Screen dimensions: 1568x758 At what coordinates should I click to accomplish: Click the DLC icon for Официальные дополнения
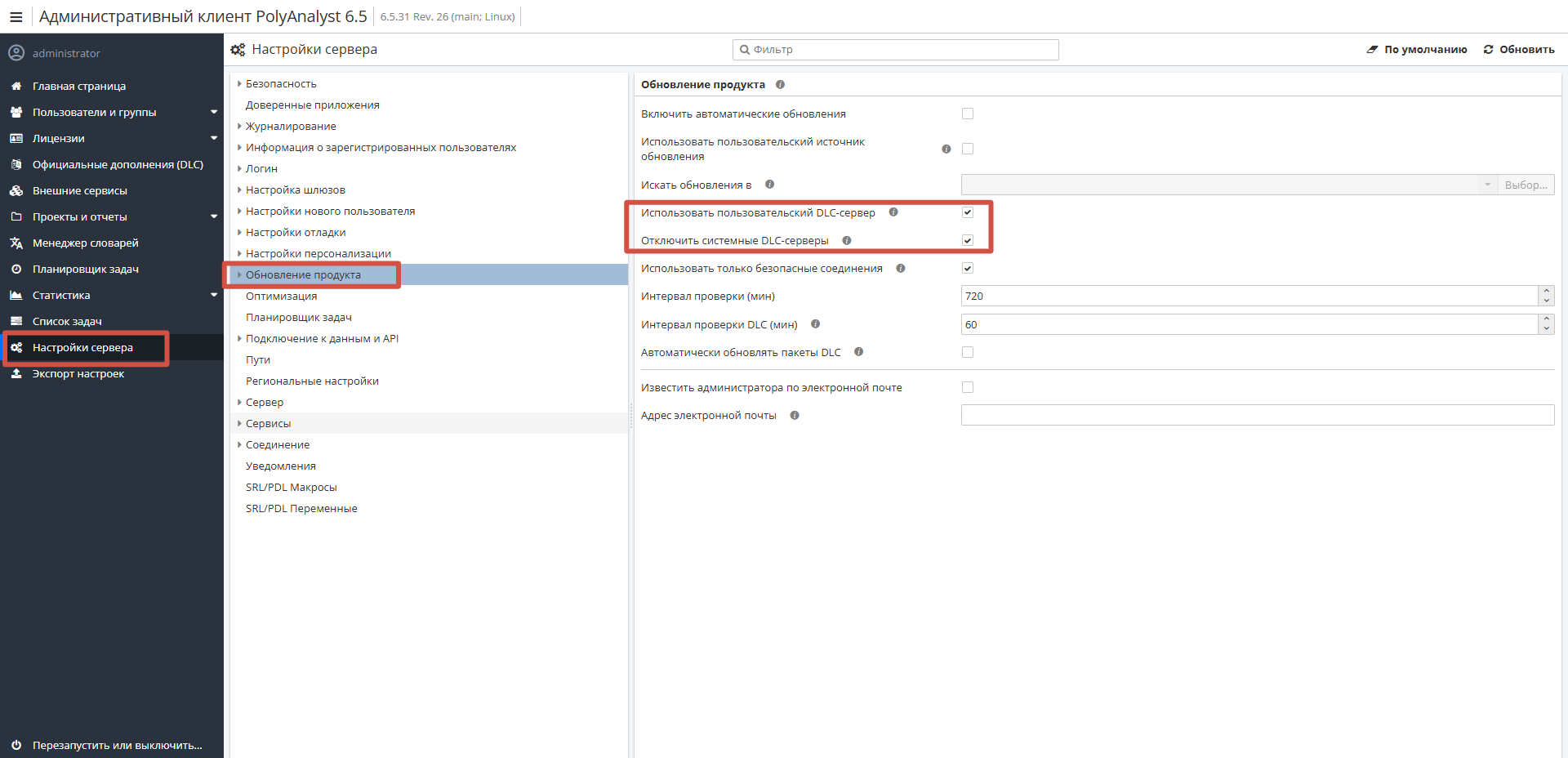[16, 164]
